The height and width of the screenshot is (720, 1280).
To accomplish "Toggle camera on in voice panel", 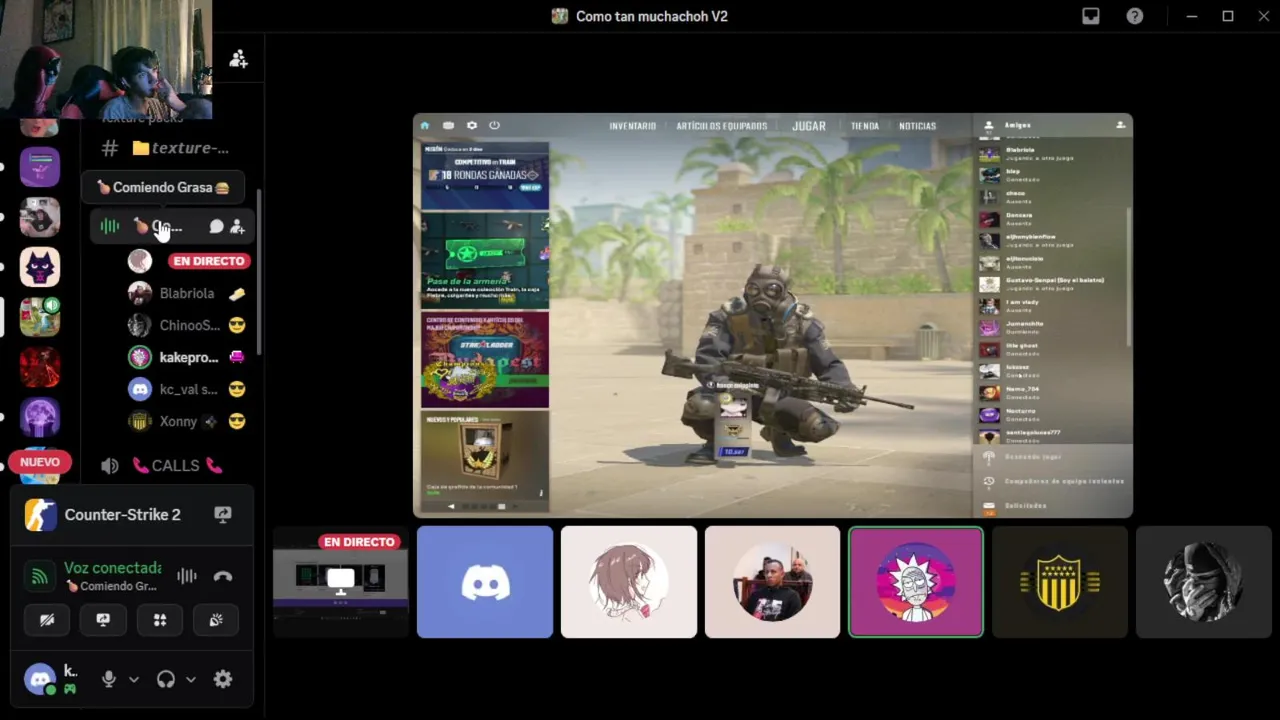I will [x=47, y=620].
